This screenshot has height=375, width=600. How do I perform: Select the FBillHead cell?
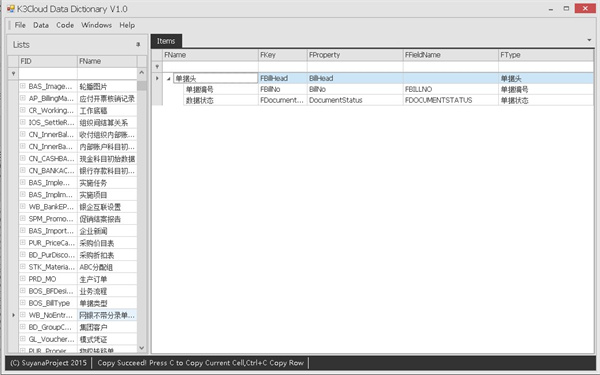click(x=282, y=78)
